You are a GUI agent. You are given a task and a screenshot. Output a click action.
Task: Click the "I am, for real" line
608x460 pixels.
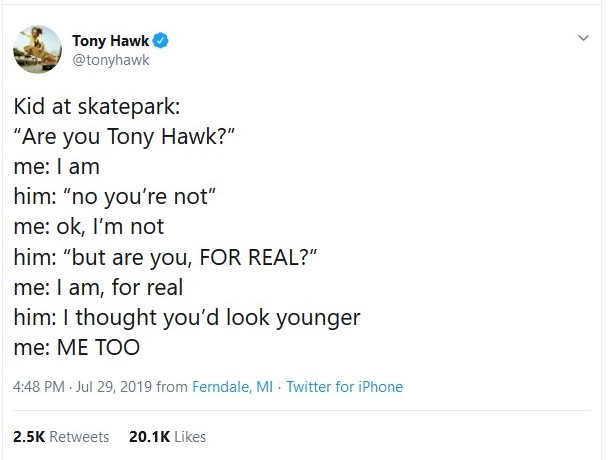click(110, 287)
